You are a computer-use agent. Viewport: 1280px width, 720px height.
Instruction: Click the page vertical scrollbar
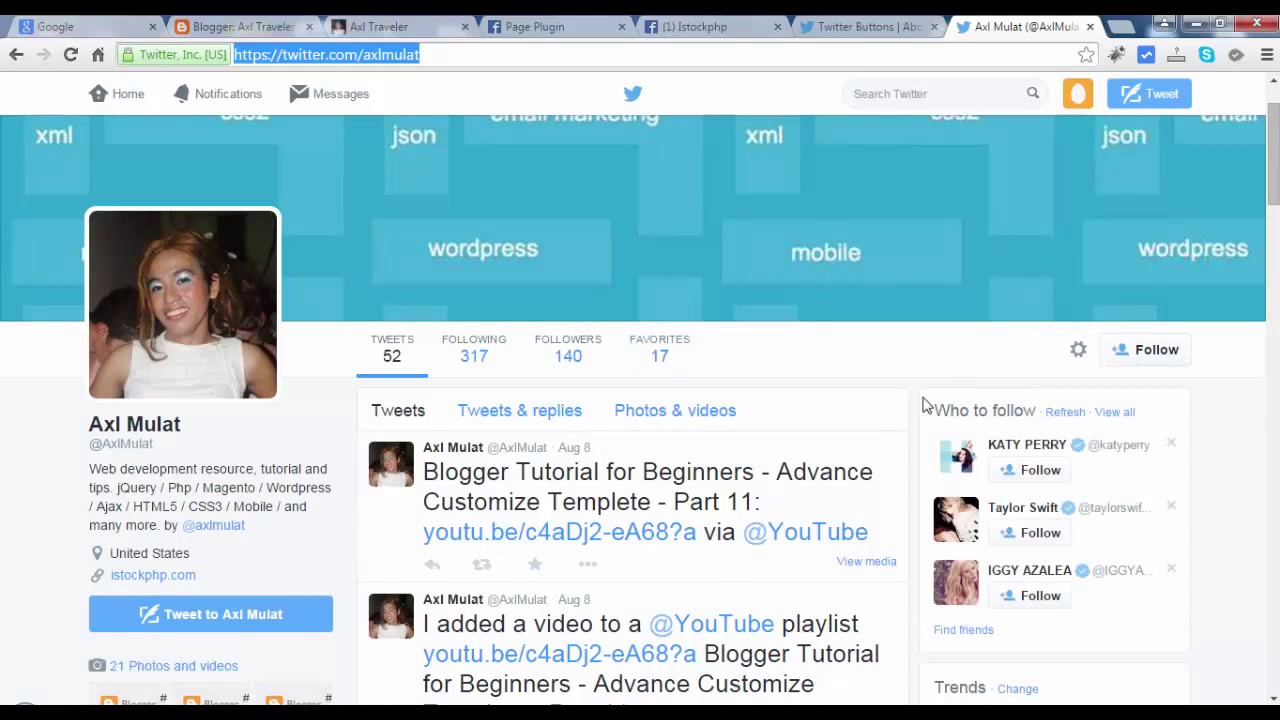(x=1272, y=152)
